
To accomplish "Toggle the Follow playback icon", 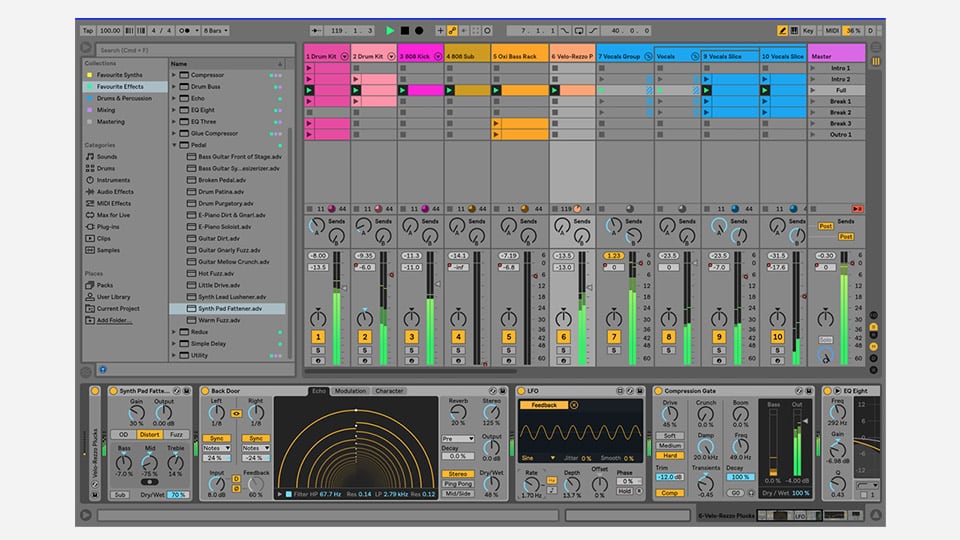I will pos(316,30).
